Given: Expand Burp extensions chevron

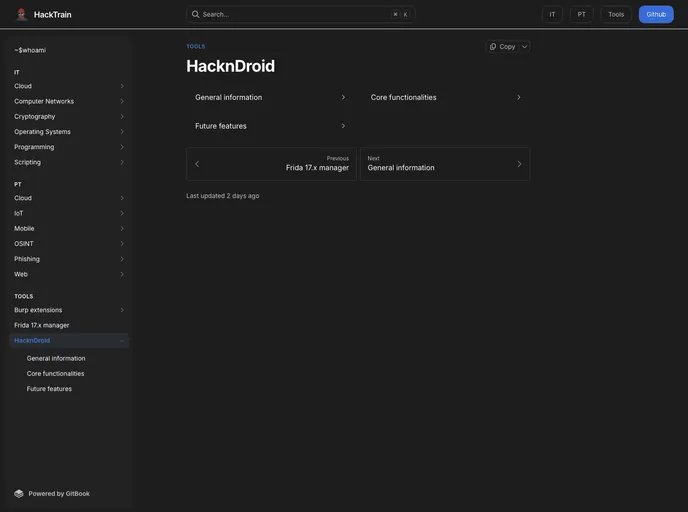Looking at the screenshot, I should pos(122,310).
